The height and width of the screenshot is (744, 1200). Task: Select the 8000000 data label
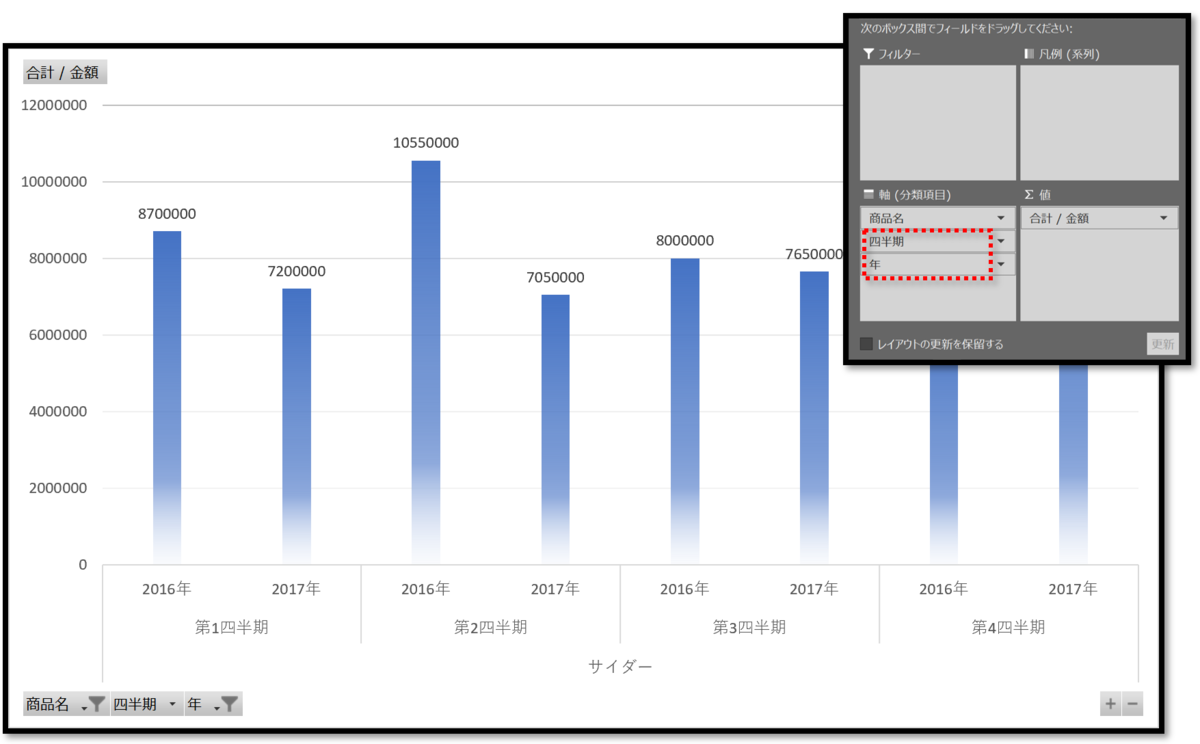(x=685, y=241)
